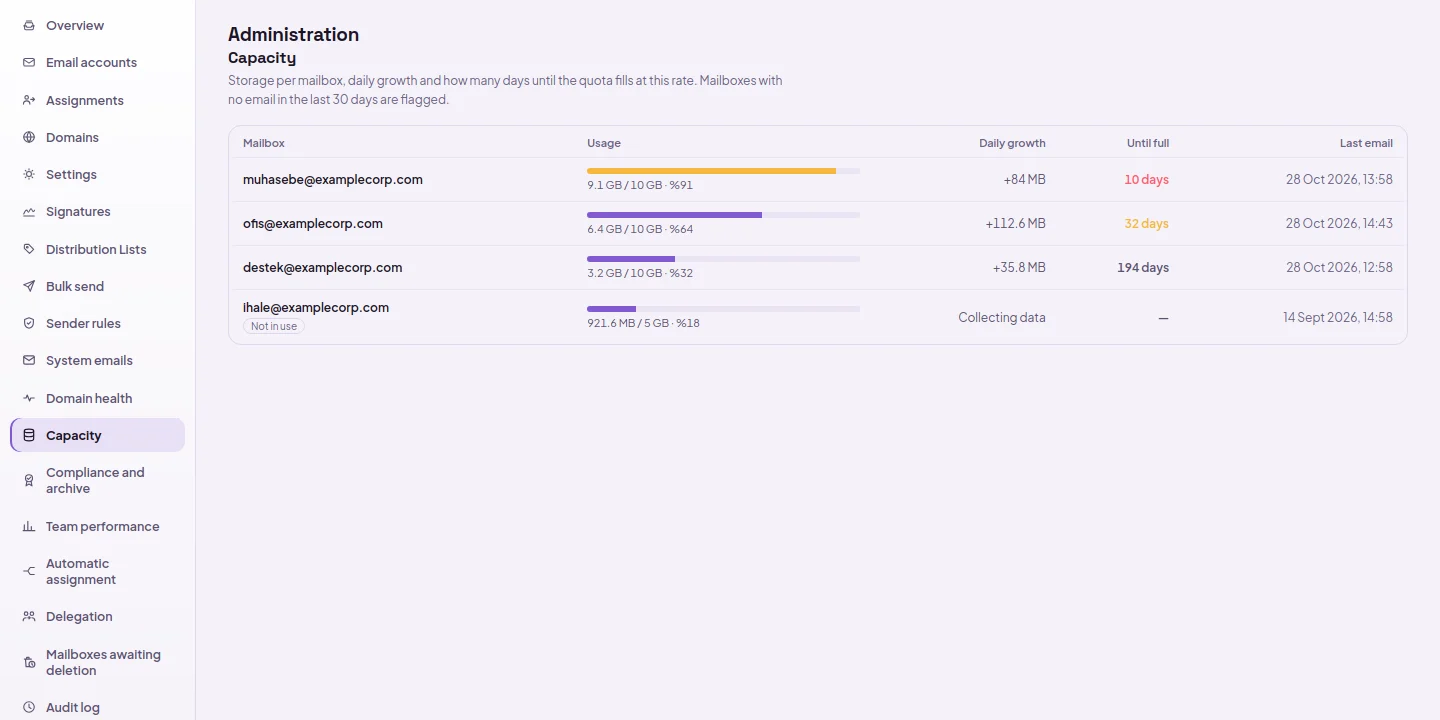Open the Audit log sidebar entry

[98, 707]
